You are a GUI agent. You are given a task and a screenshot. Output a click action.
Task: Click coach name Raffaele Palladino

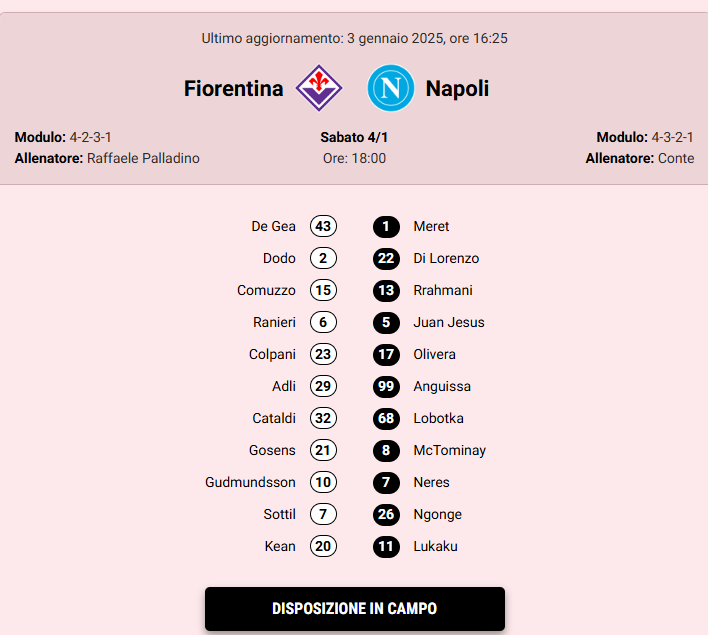point(143,158)
